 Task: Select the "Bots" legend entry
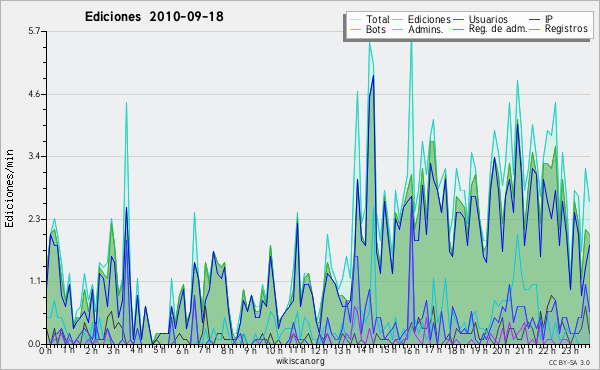[x=376, y=29]
